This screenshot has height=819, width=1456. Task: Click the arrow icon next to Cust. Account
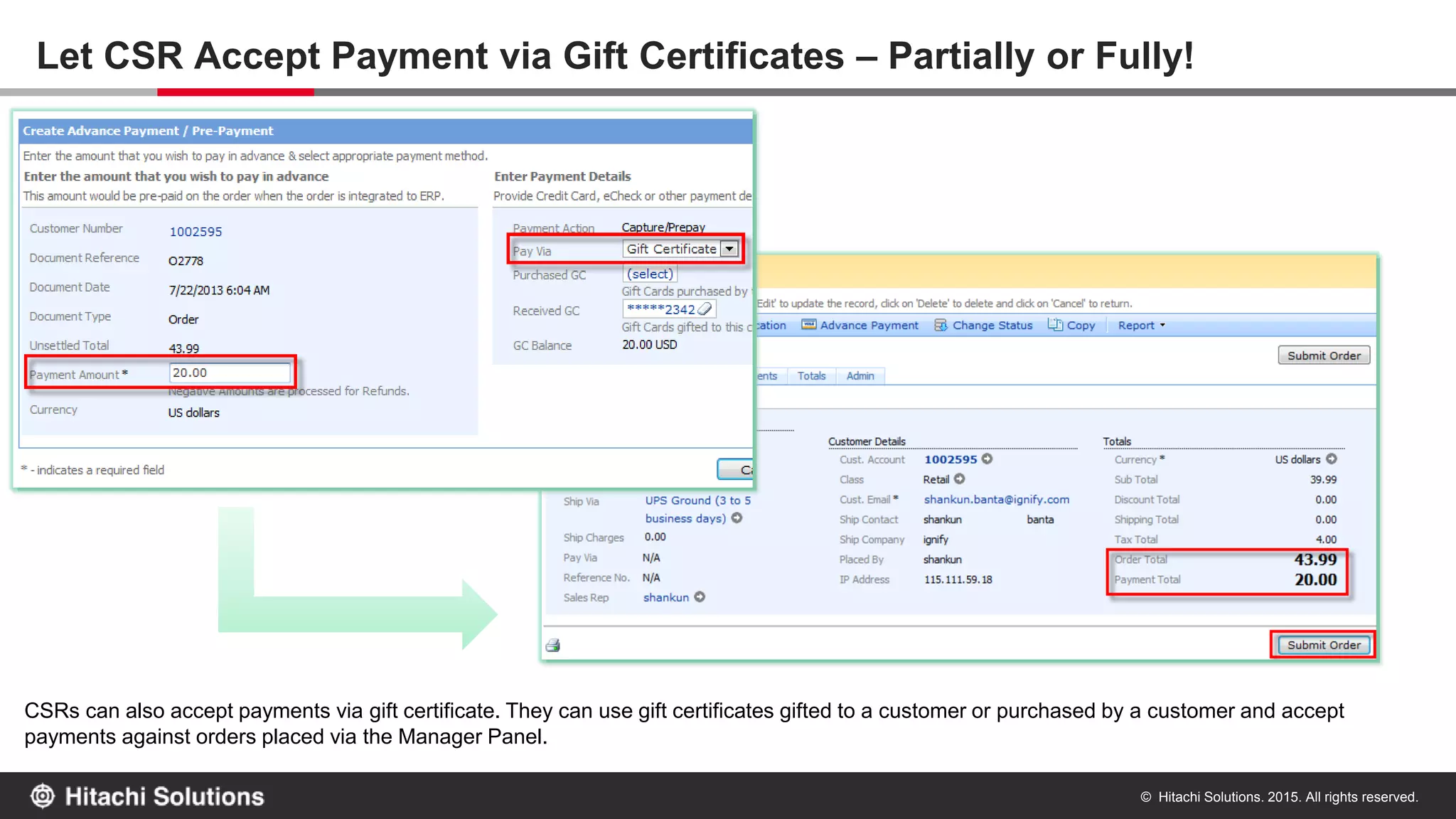click(987, 459)
